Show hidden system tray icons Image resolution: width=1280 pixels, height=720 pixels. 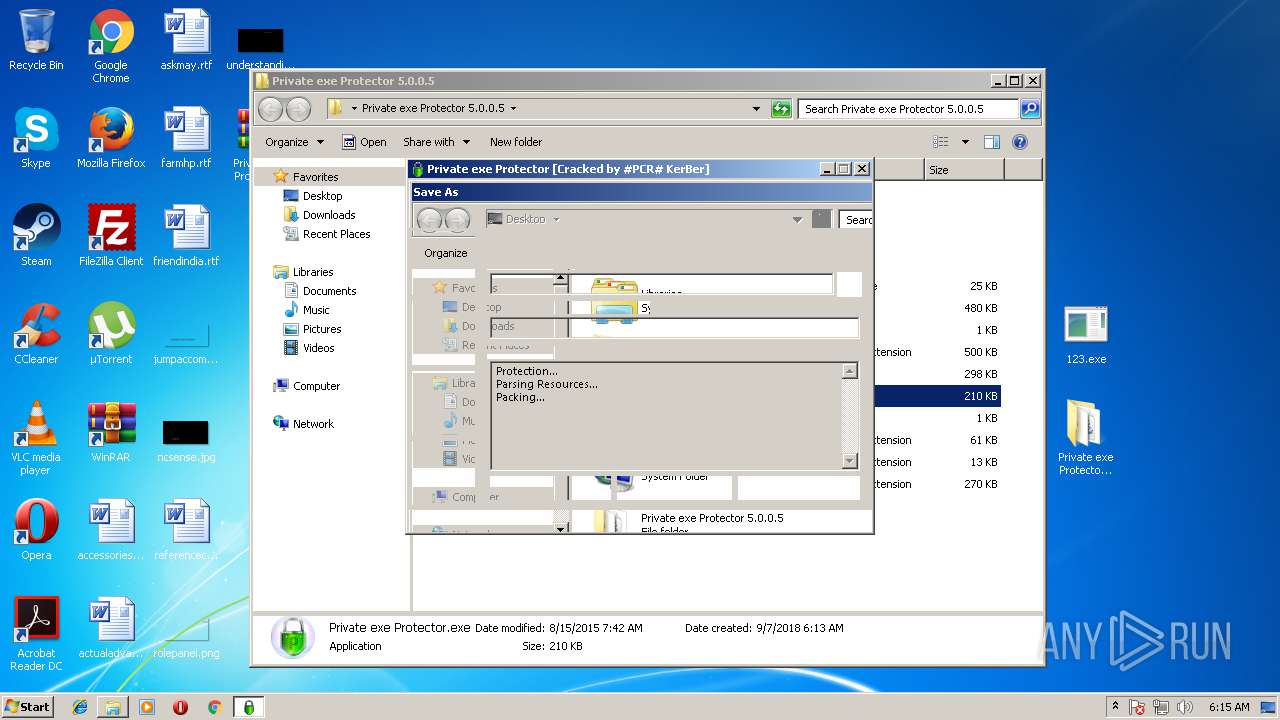click(x=1116, y=707)
